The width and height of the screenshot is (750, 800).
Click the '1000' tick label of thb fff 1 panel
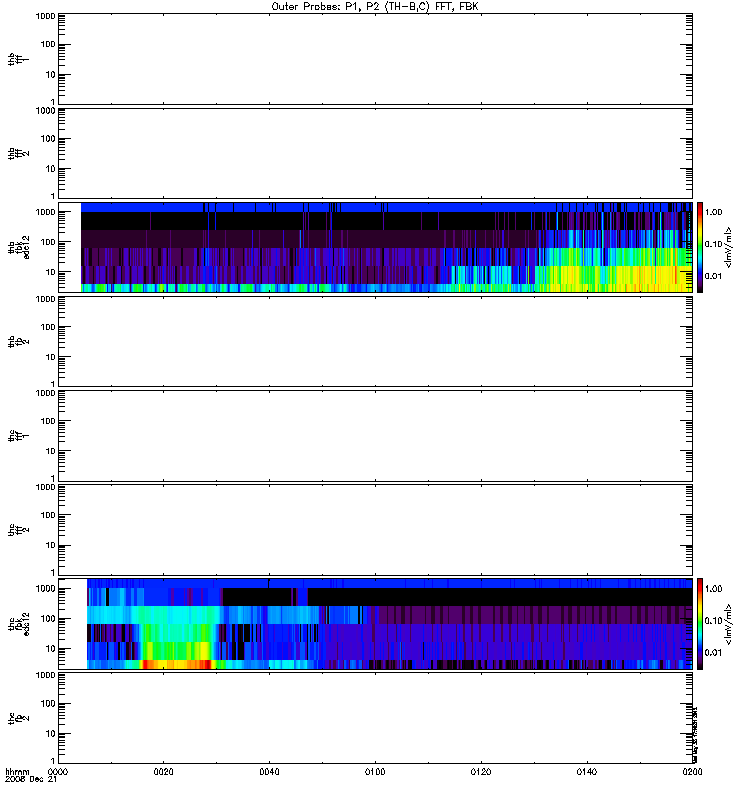(45, 16)
